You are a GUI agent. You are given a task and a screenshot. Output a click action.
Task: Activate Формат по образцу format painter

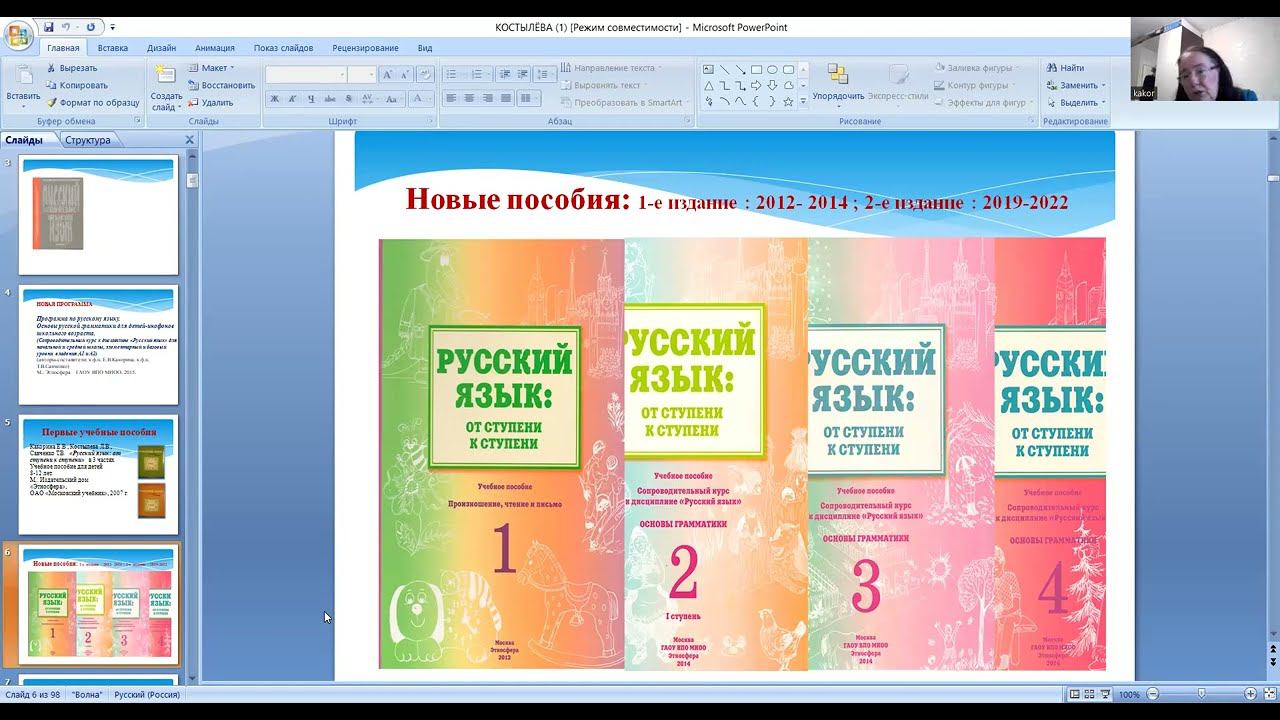point(93,102)
